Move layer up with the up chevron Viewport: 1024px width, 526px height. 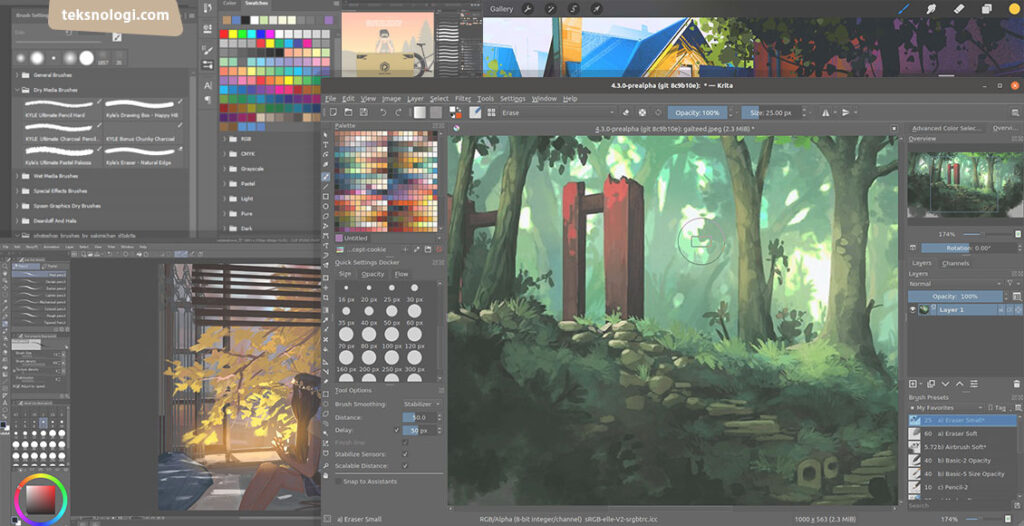pos(959,384)
